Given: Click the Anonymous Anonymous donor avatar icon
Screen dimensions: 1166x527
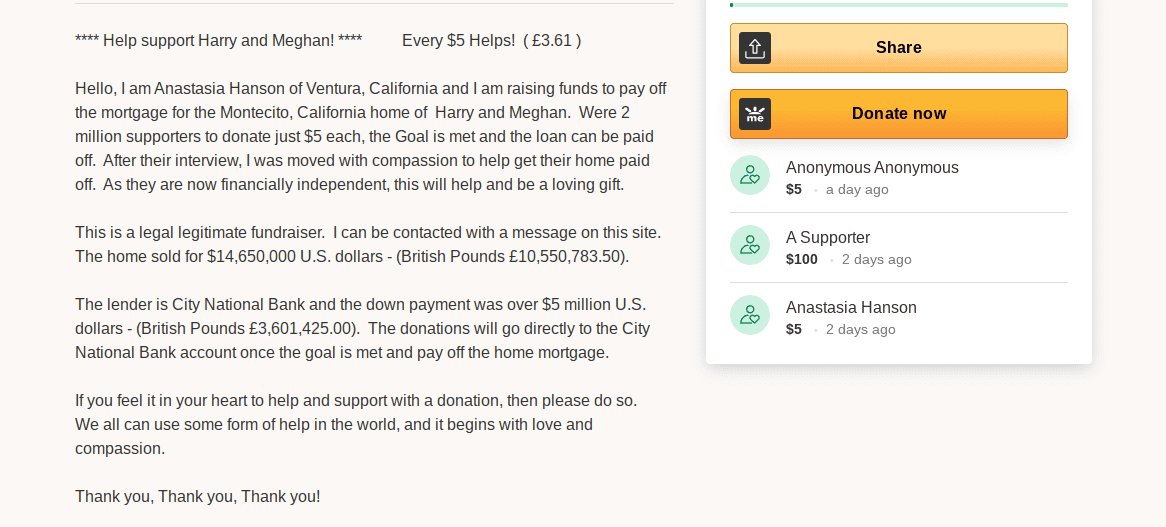Looking at the screenshot, I should [750, 175].
